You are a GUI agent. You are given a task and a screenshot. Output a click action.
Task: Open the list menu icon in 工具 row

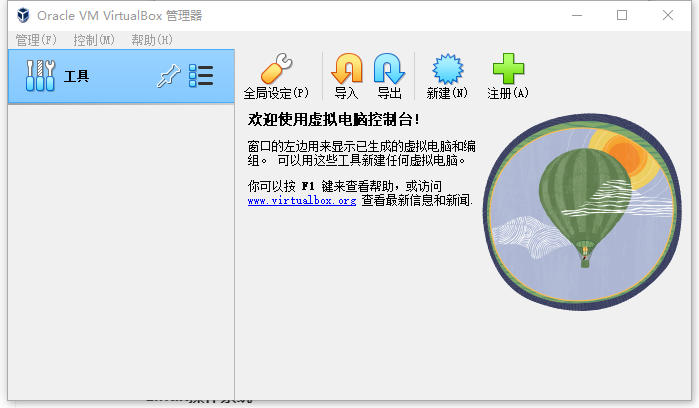(x=201, y=76)
